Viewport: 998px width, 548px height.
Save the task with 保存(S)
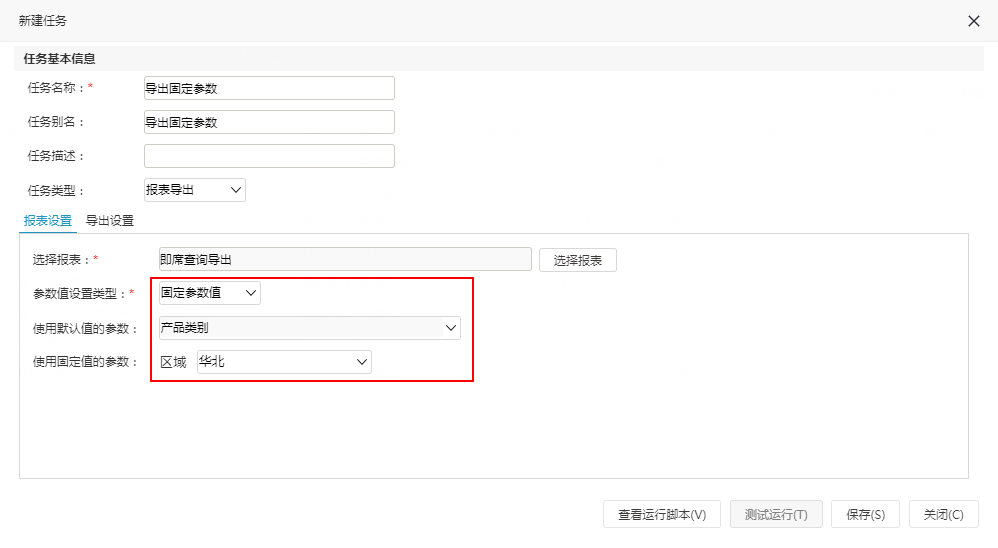865,514
